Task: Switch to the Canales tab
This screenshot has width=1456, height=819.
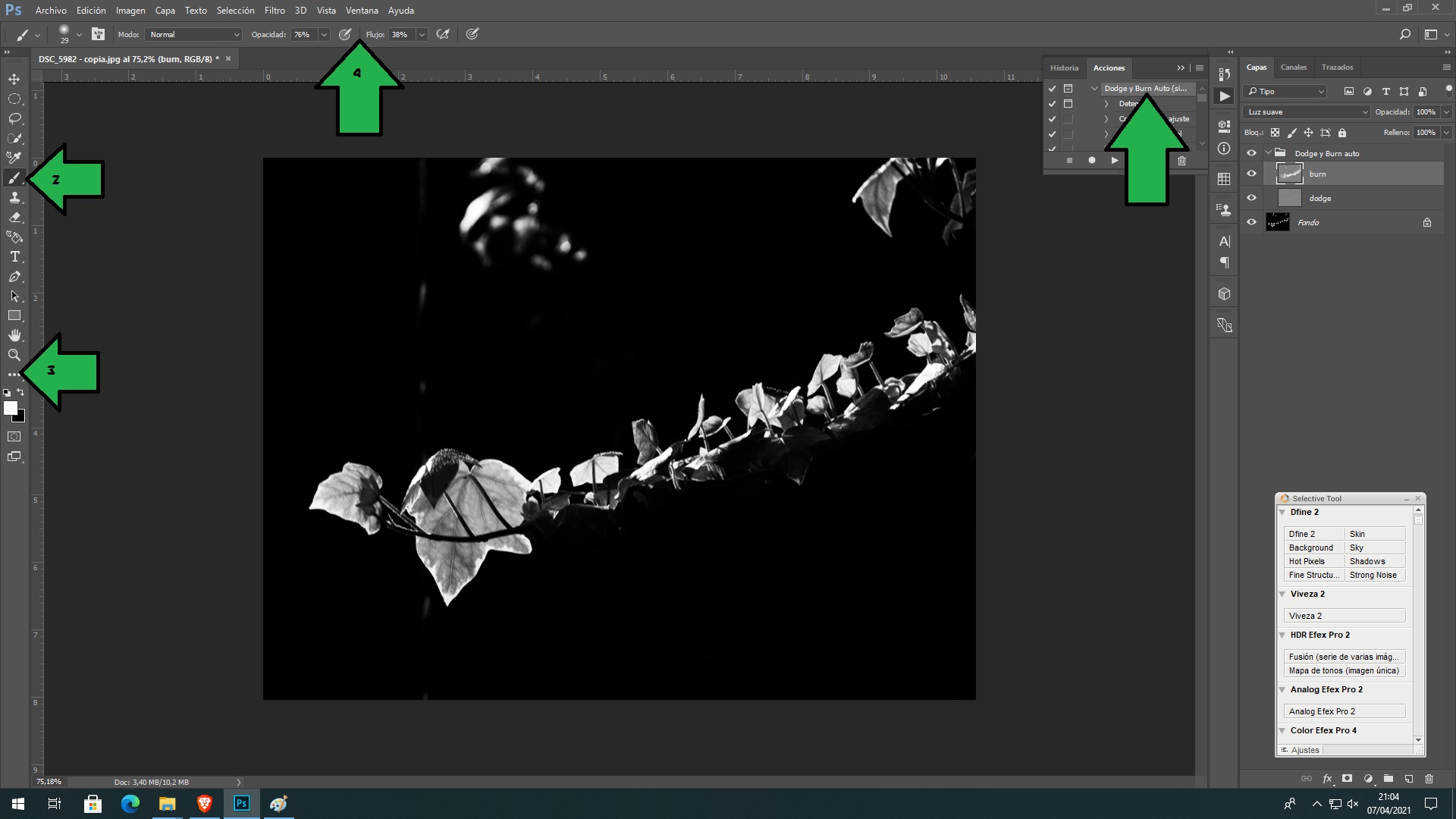Action: [x=1294, y=67]
